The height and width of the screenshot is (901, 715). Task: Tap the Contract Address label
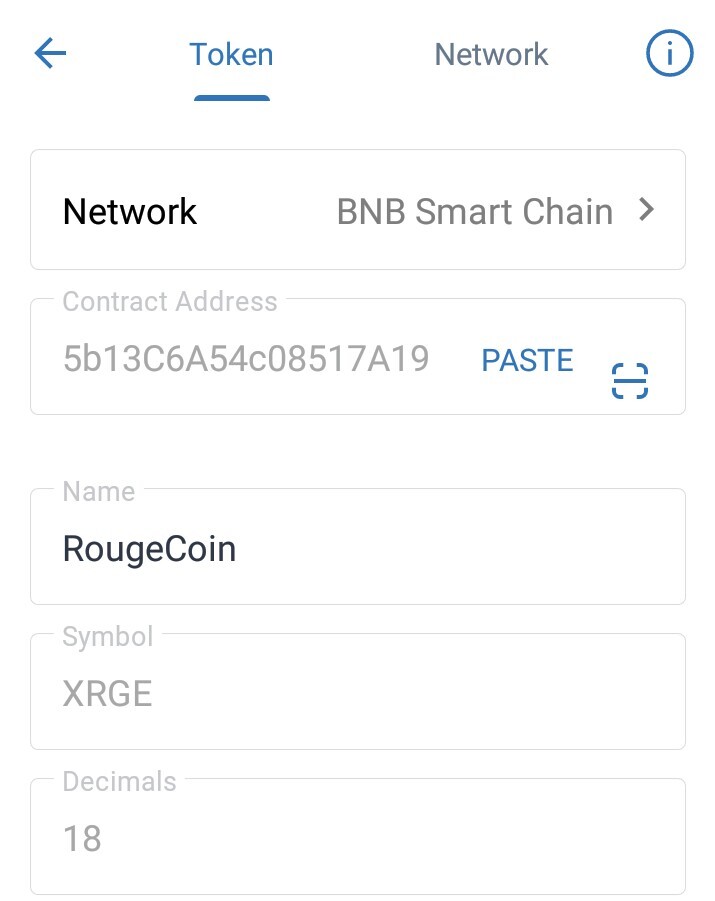[x=170, y=301]
